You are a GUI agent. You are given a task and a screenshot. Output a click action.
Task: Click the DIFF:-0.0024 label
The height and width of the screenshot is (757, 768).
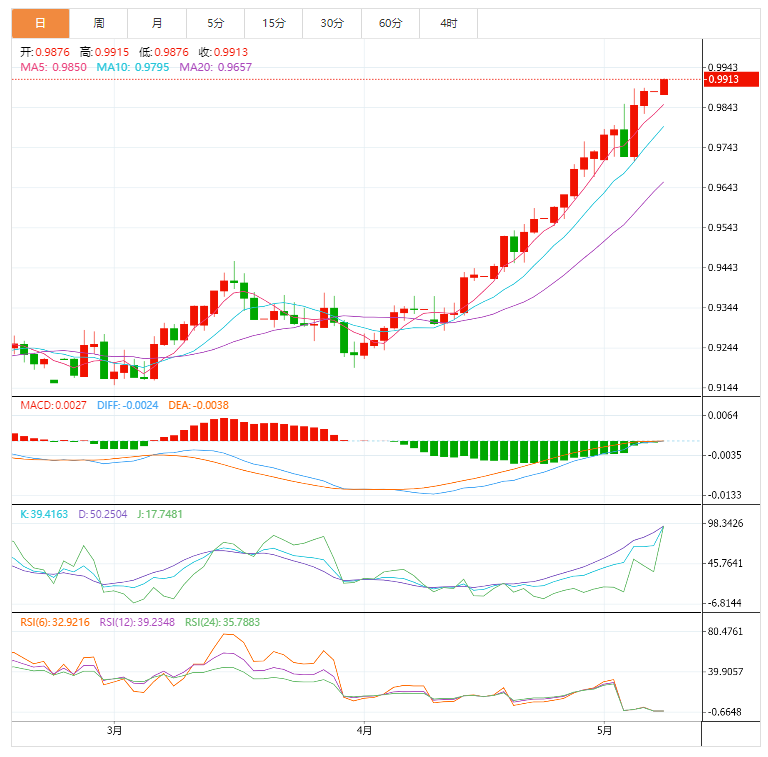click(128, 405)
